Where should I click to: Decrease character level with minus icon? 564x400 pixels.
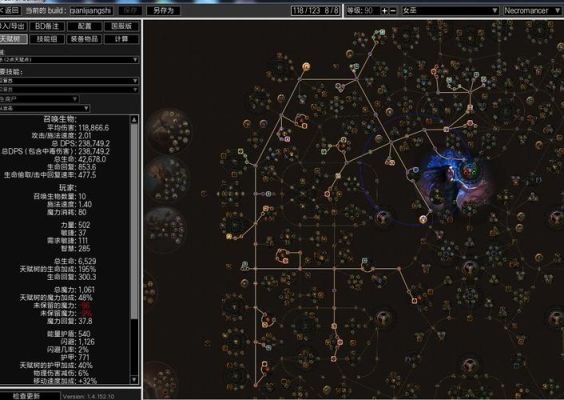pyautogui.click(x=393, y=11)
